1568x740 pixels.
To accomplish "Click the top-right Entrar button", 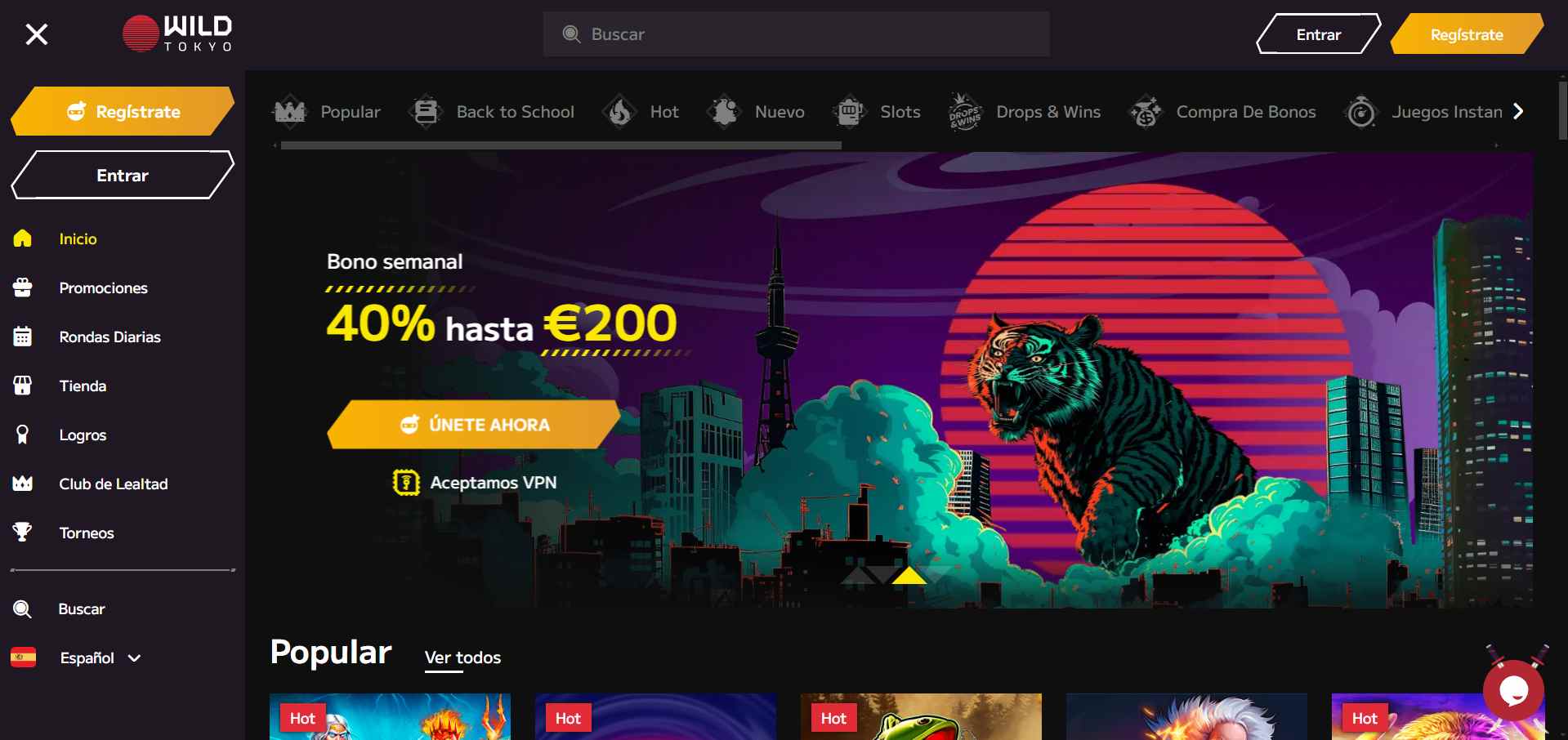I will coord(1318,34).
